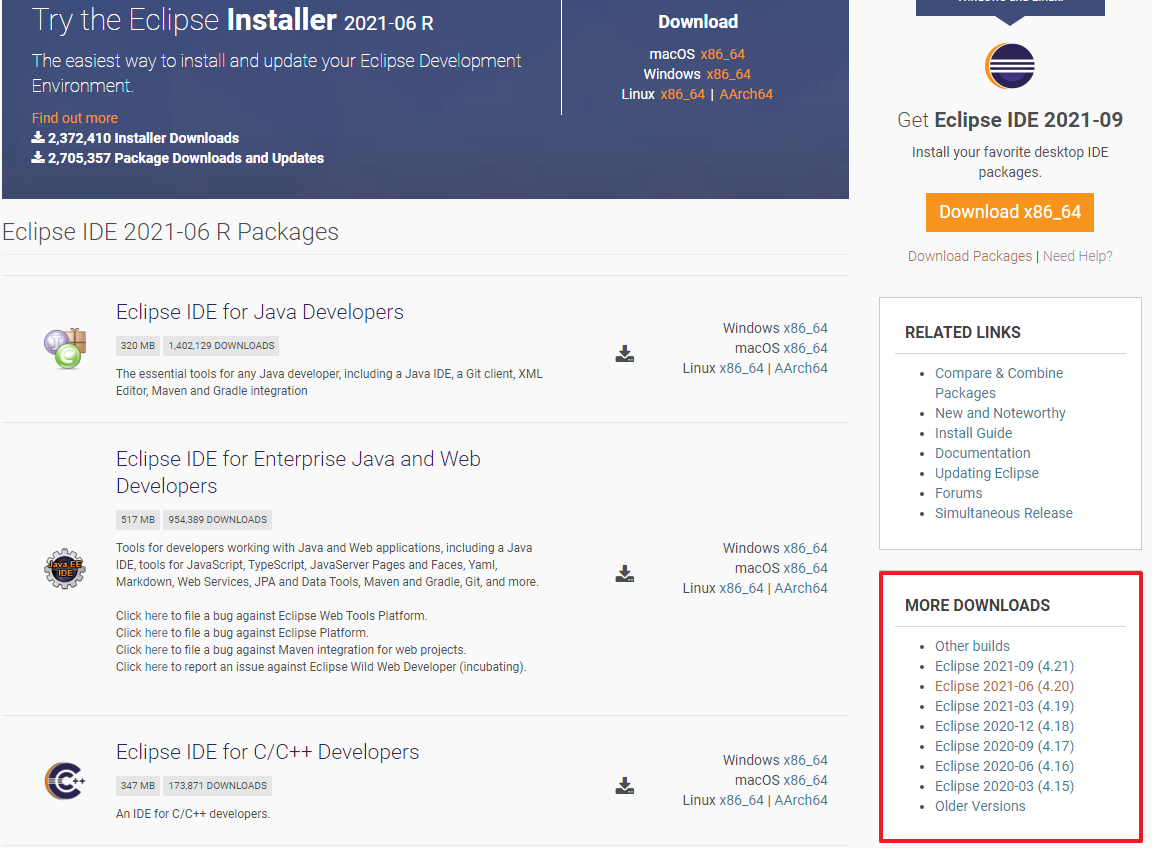Open Eclipse 2020-09 (4.17) link
Viewport: 1152px width, 848px height.
tap(1004, 746)
